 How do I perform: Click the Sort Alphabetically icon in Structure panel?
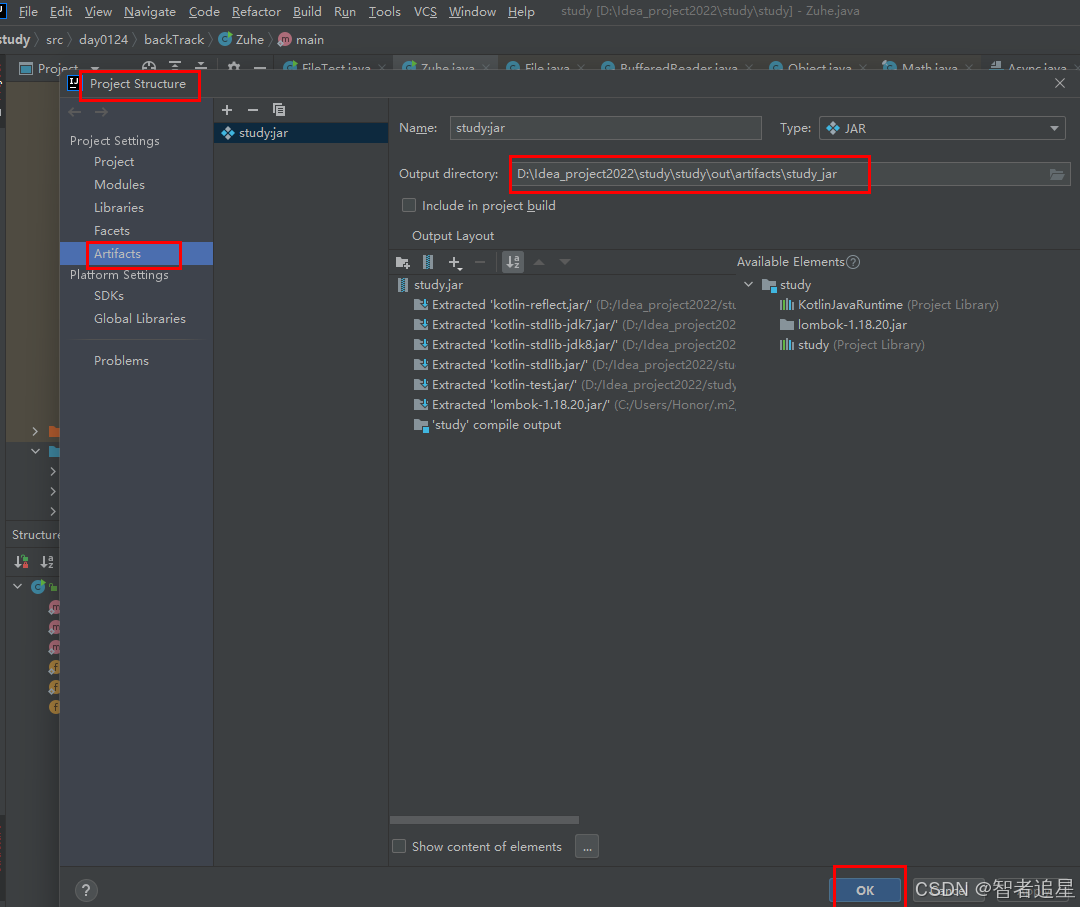click(47, 562)
